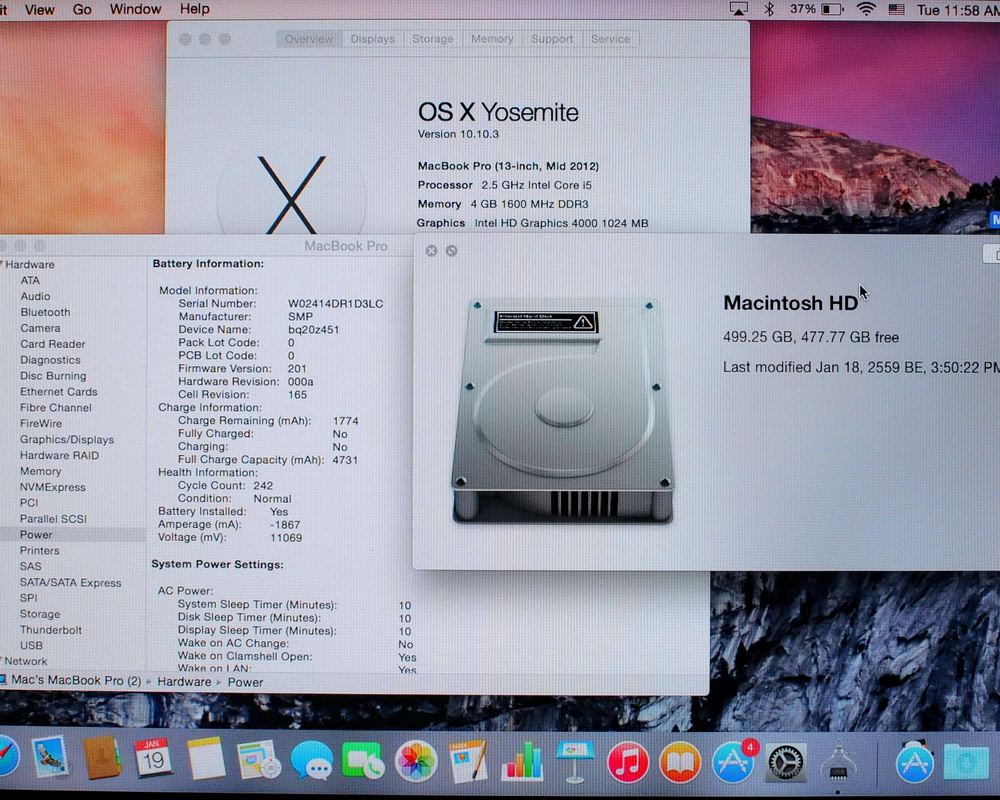Screen dimensions: 1000x800
Task: Open the View menu
Action: point(40,10)
